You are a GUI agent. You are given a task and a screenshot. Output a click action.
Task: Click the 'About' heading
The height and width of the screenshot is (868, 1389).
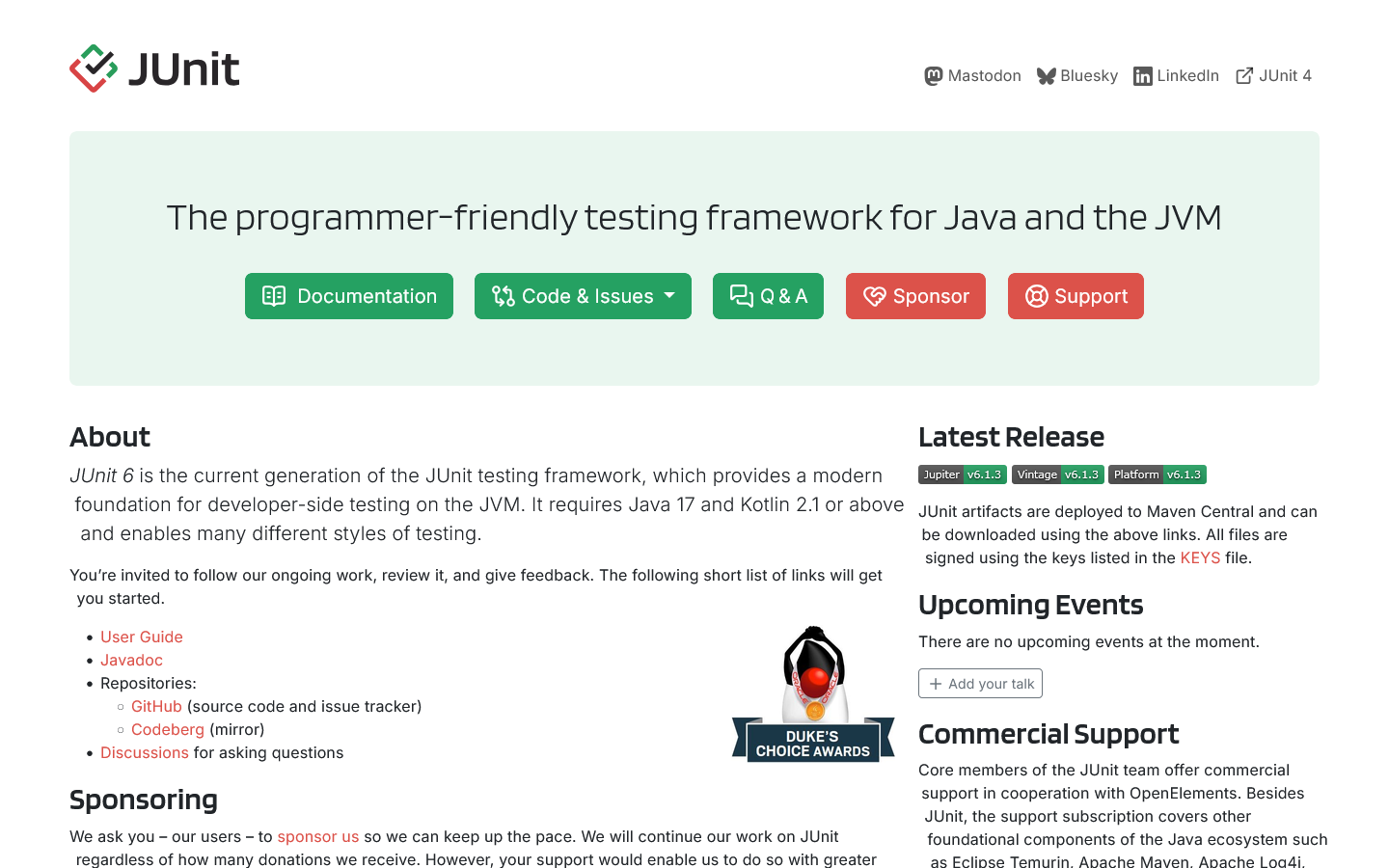110,437
